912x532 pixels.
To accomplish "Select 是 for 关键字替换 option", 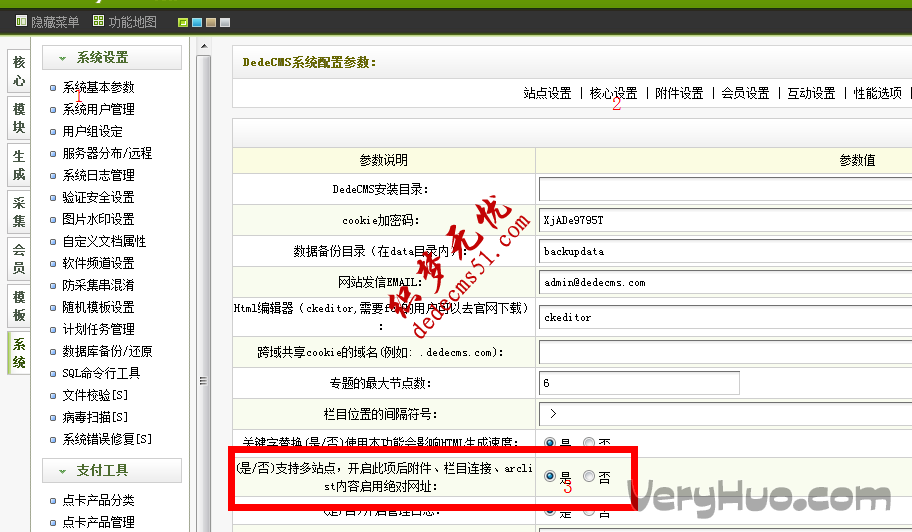I will 550,442.
